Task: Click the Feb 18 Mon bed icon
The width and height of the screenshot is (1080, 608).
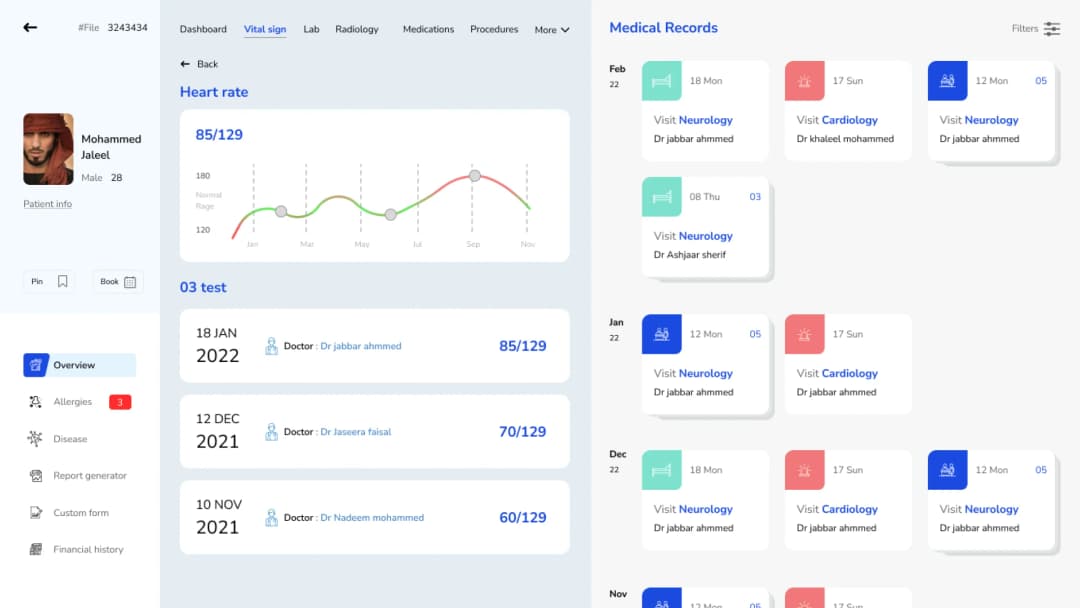Action: (661, 81)
